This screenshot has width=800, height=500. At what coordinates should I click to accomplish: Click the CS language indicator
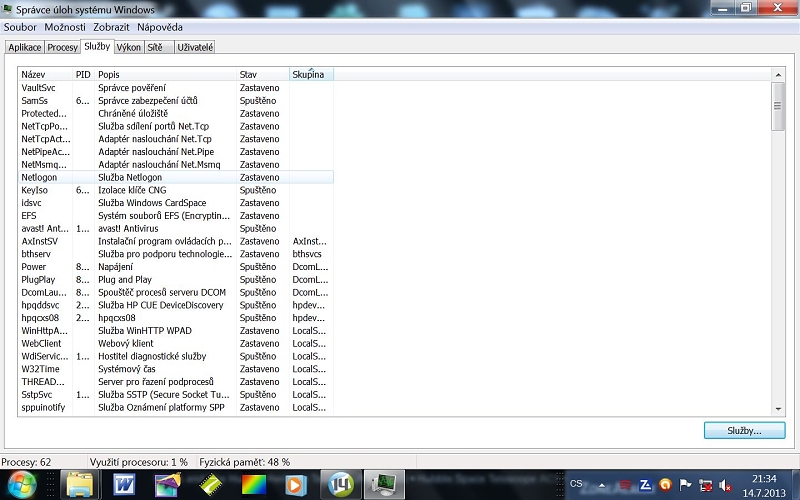pos(576,483)
